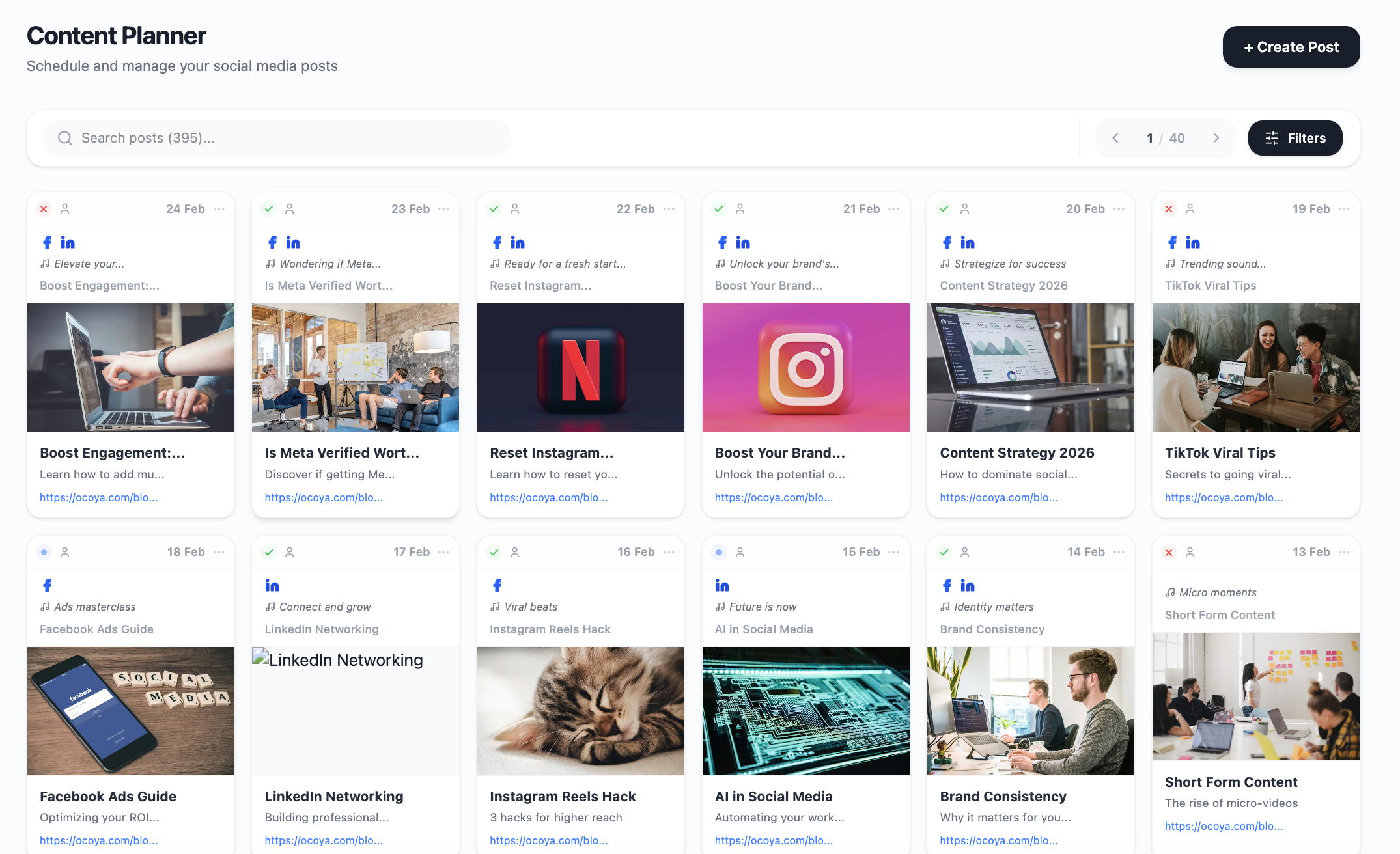Click music note icon beside Trending sound
Screen dimensions: 1400x854
1170,264
